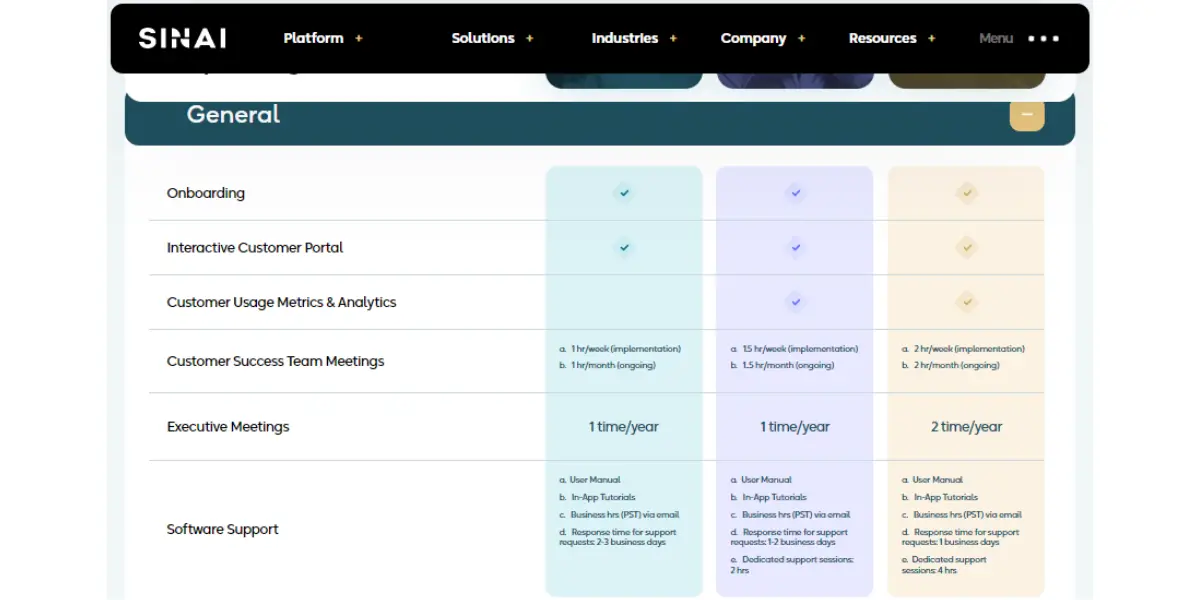This screenshot has height=600, width=1200.
Task: Click Interactive Customer Portal checkmark in teal column
Action: [624, 247]
